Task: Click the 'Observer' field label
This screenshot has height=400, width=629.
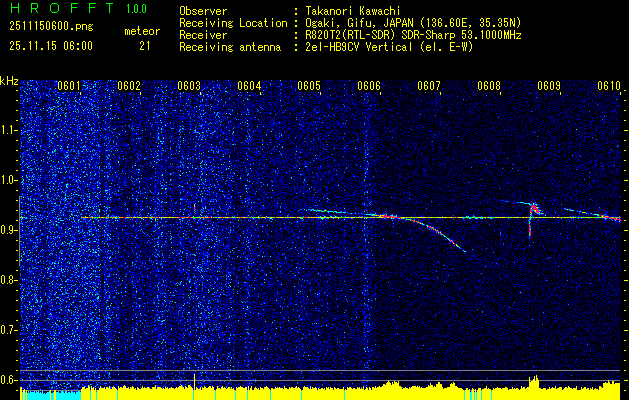Action: (x=203, y=11)
